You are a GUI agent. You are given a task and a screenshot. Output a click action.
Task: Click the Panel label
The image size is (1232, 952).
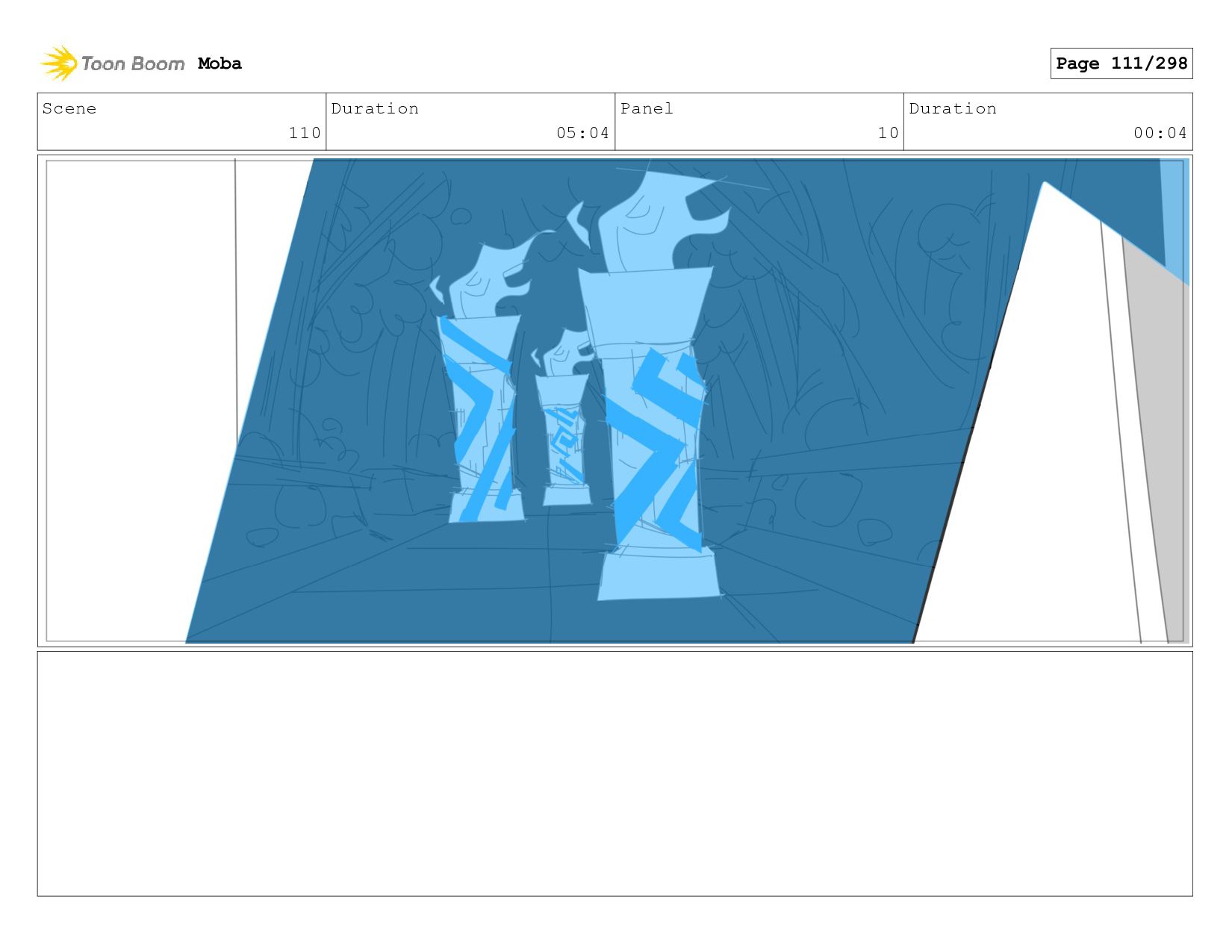647,108
